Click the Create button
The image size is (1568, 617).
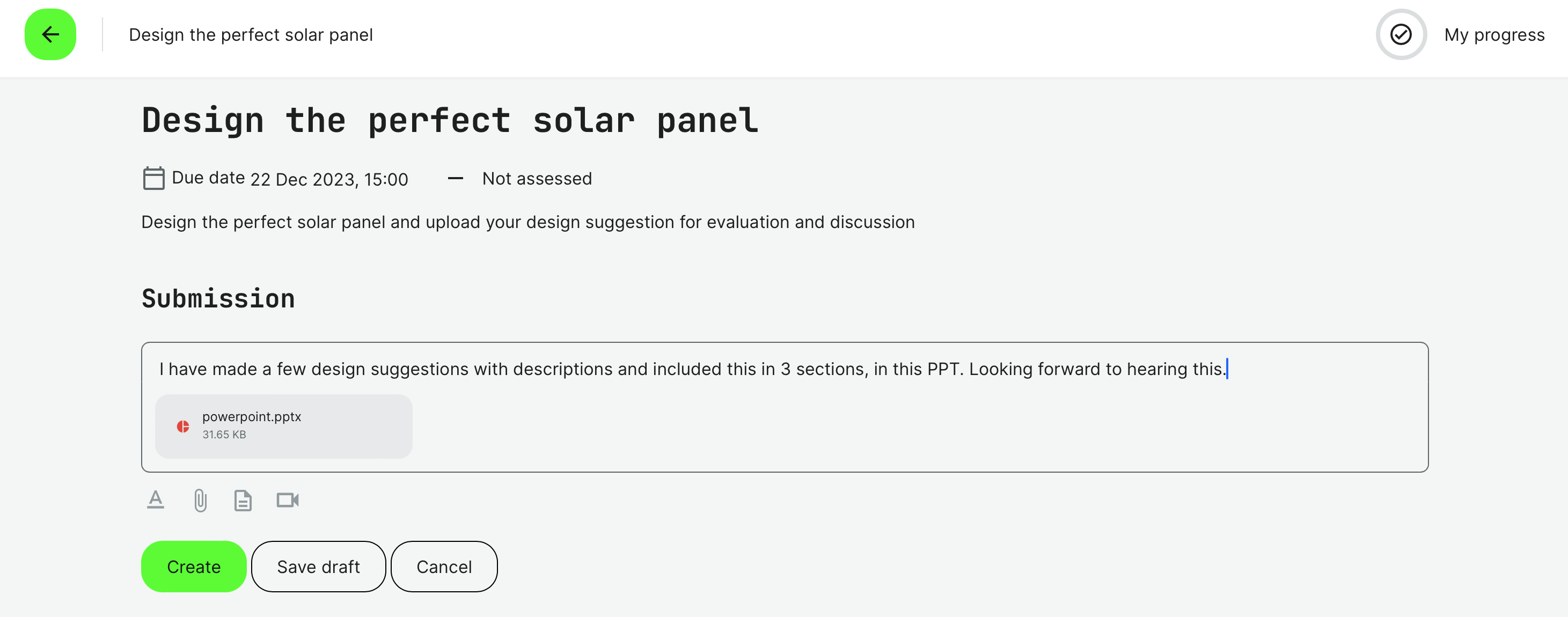(194, 567)
